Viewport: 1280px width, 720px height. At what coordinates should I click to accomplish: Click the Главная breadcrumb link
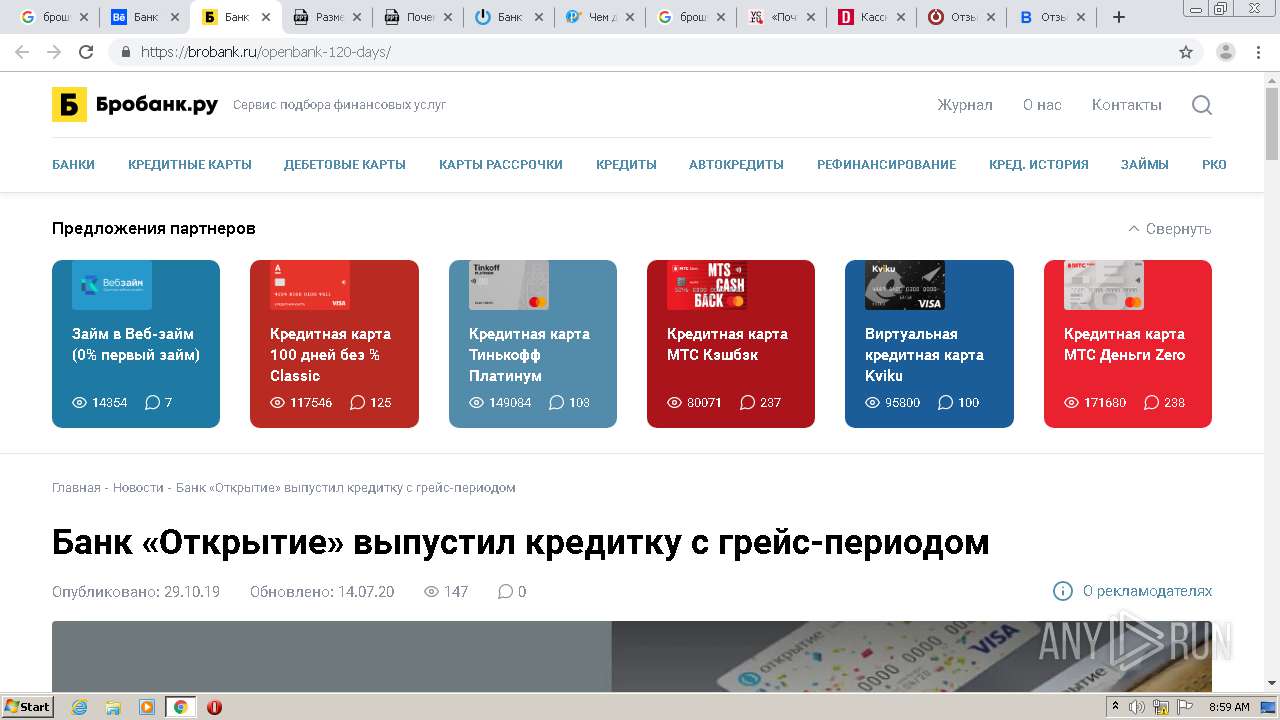click(x=76, y=488)
